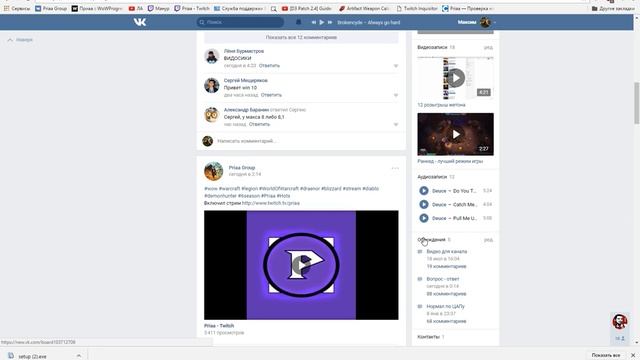The image size is (640, 360).
Task: Open the Видеозаписи section header
Action: tap(432, 47)
